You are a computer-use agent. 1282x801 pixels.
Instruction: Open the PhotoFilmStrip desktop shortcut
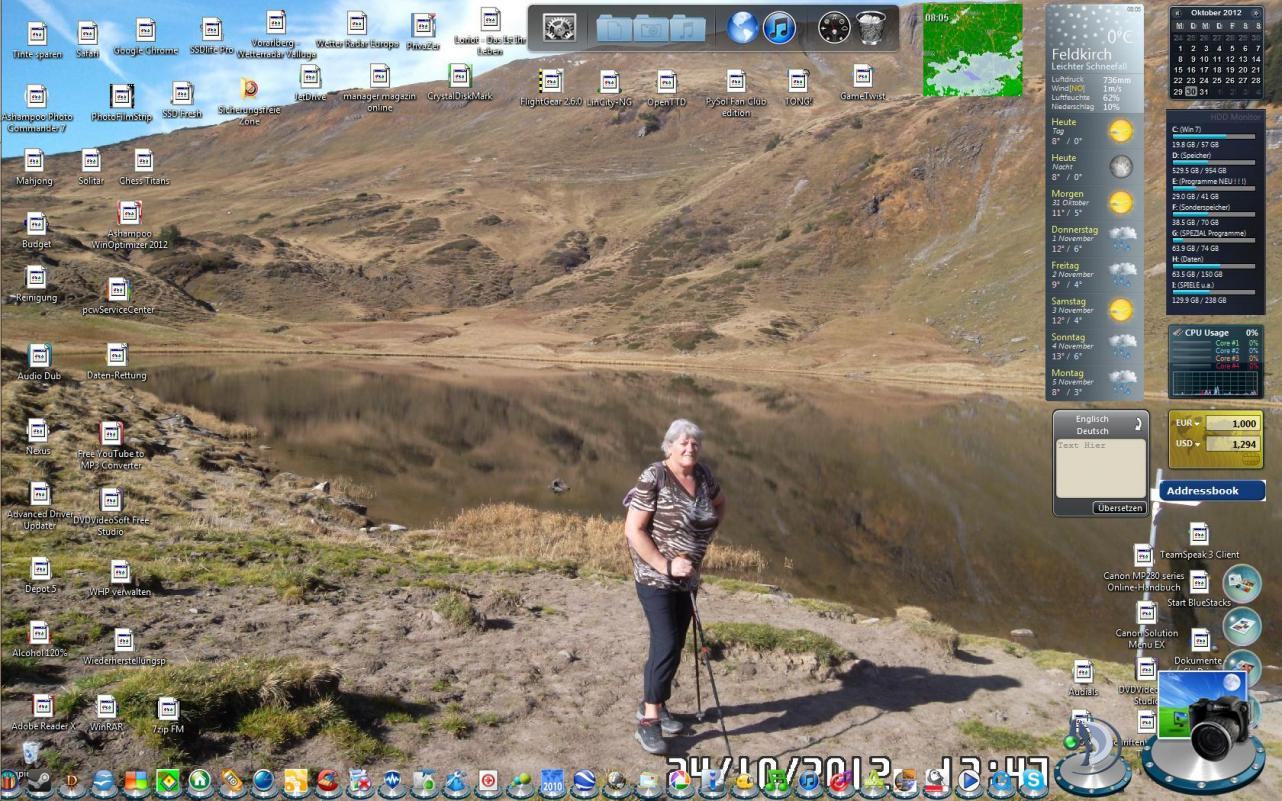click(122, 103)
